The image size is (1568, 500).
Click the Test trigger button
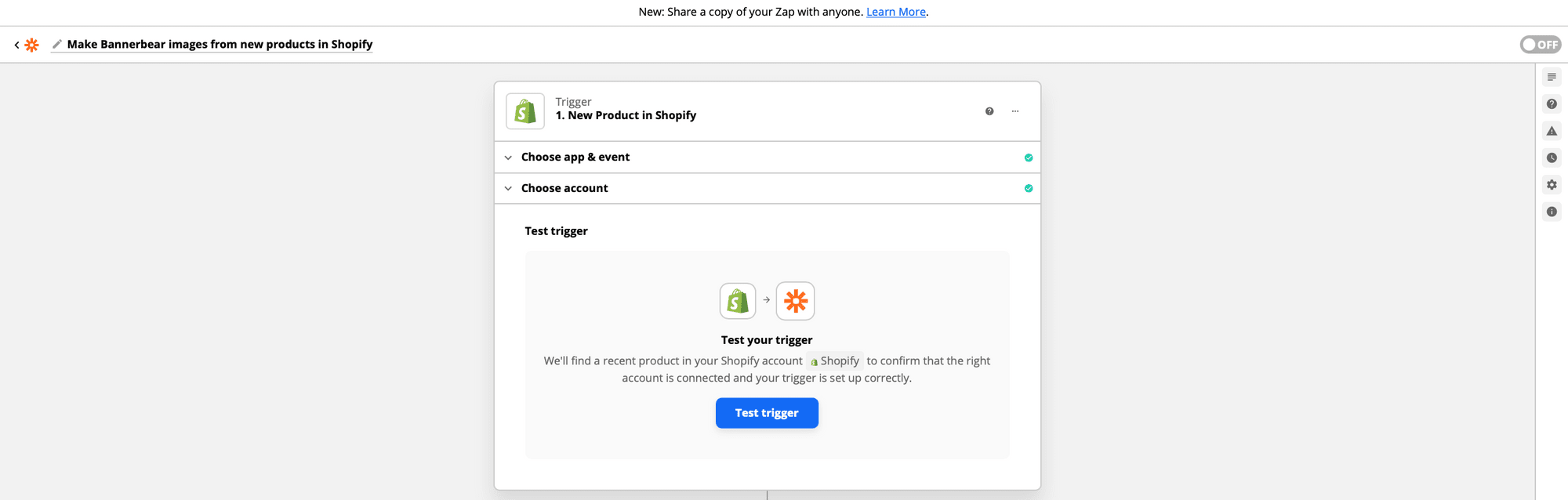(x=767, y=413)
